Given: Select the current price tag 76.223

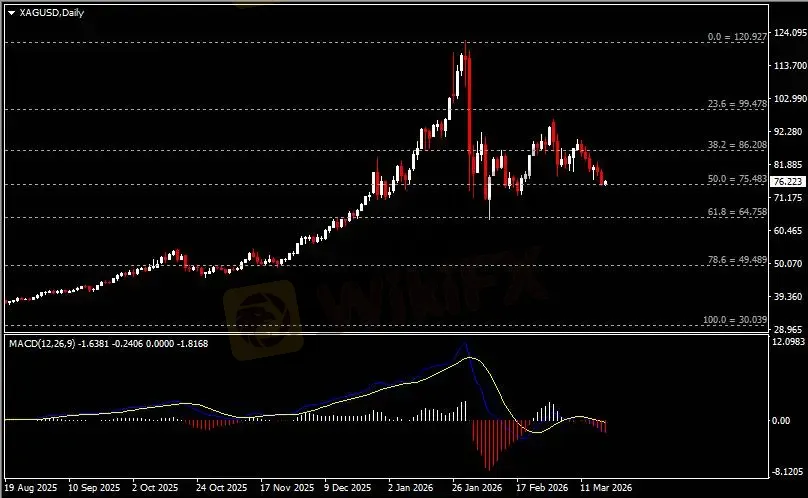Looking at the screenshot, I should tap(789, 181).
